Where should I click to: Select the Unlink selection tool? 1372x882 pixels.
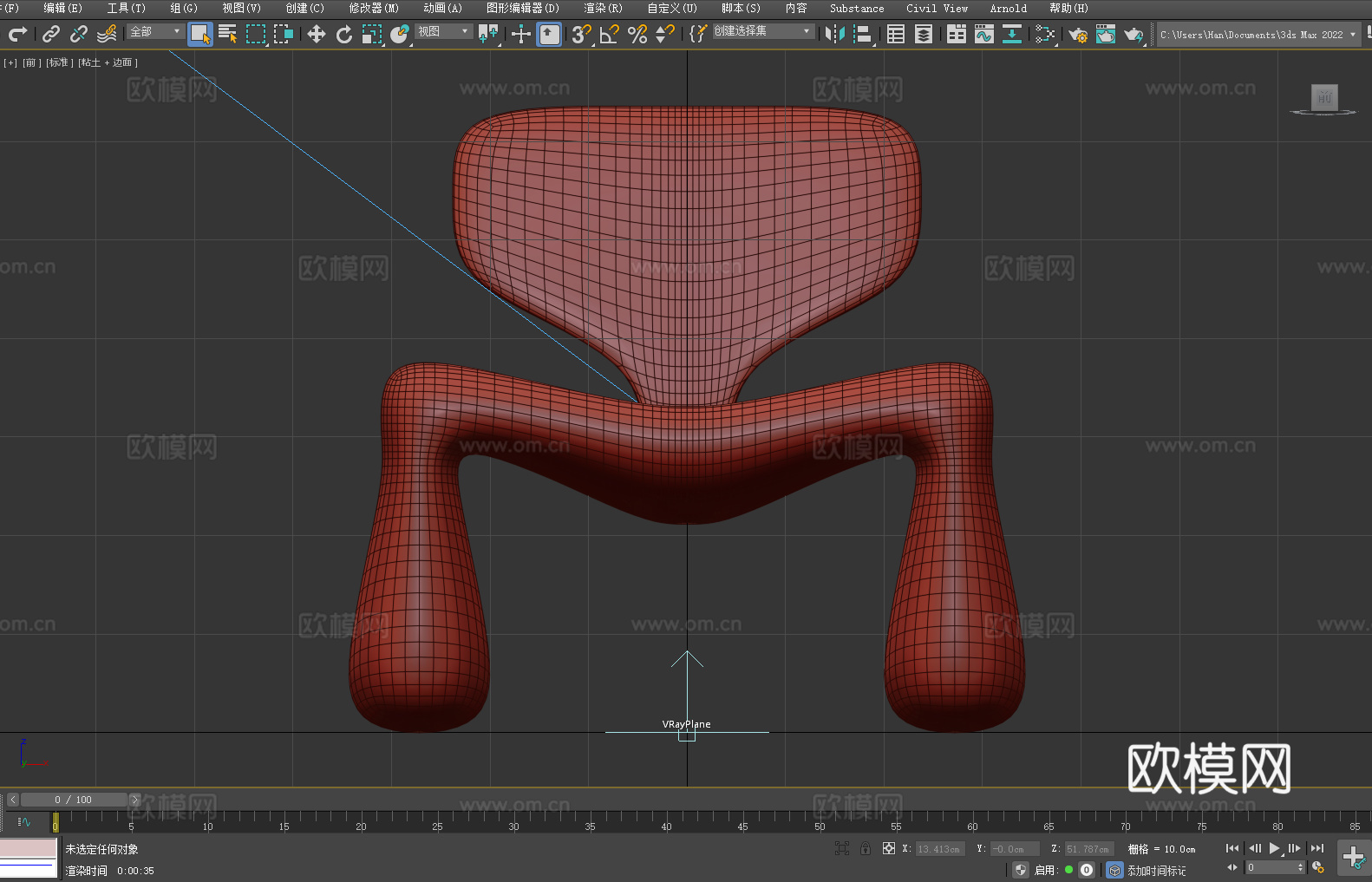point(79,34)
